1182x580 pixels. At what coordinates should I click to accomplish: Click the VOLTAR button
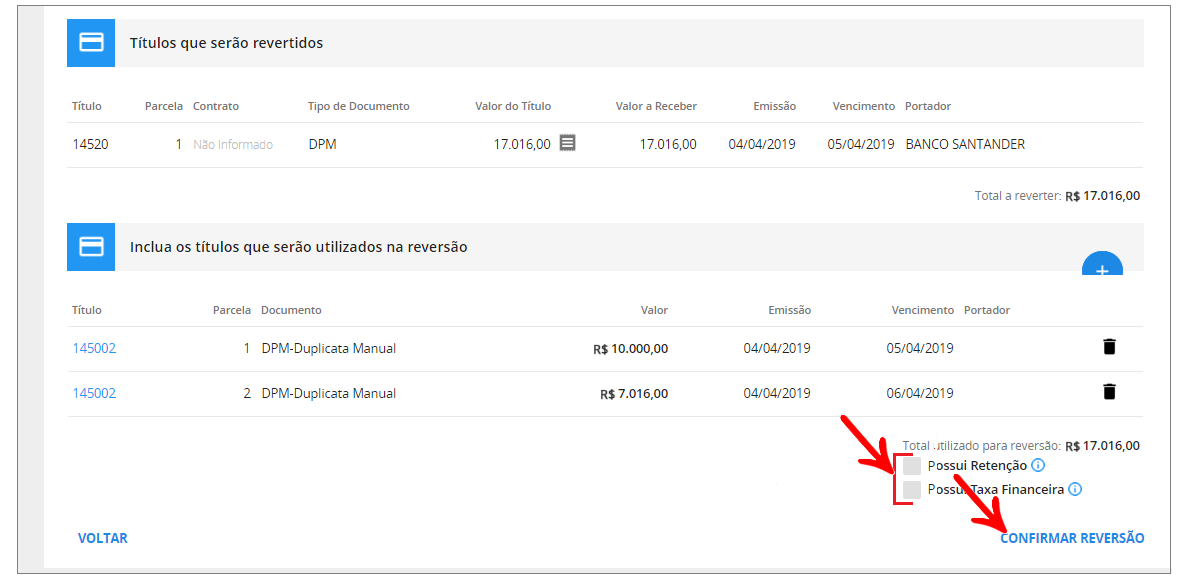[103, 538]
